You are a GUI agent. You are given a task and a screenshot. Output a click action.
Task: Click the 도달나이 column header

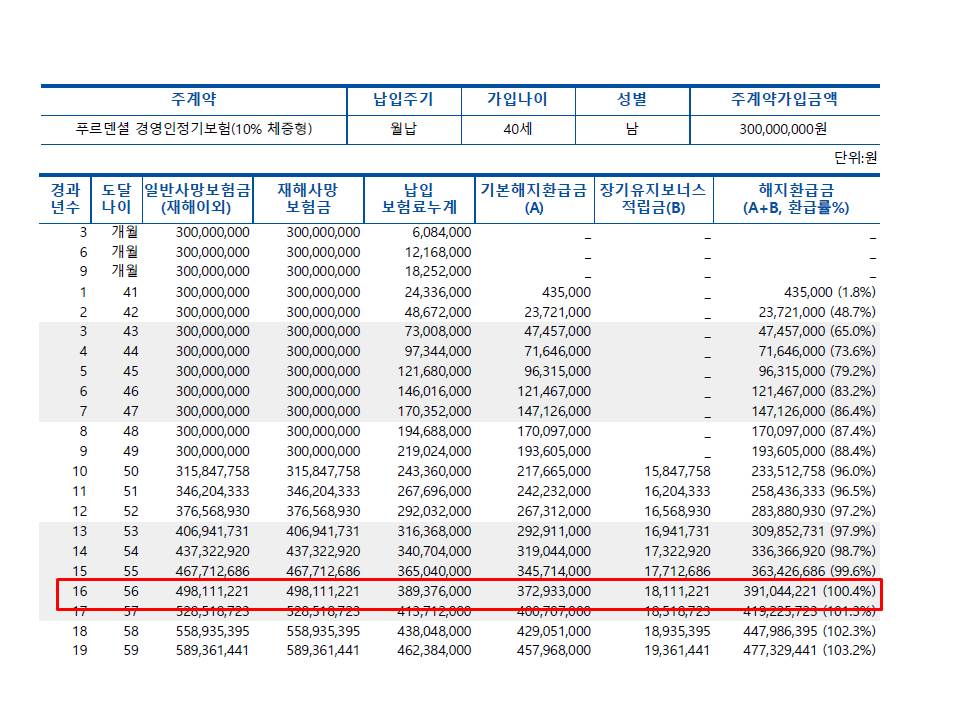pyautogui.click(x=116, y=198)
